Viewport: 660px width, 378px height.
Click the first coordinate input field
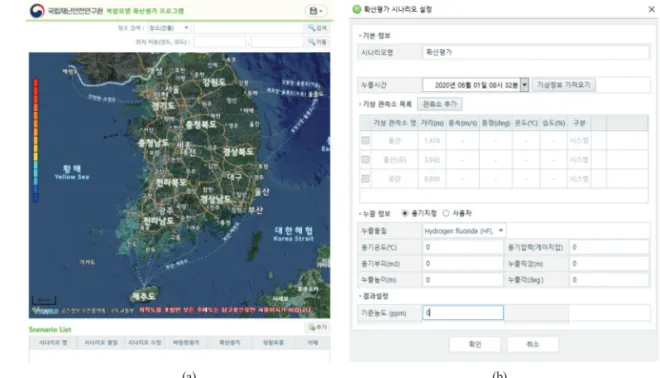[220, 42]
